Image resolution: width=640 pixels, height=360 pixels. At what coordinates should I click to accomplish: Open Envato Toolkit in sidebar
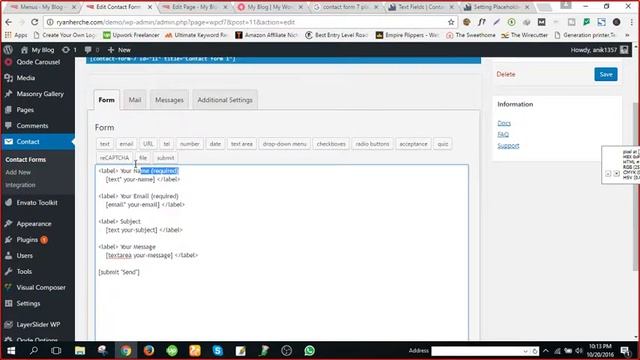pos(38,202)
